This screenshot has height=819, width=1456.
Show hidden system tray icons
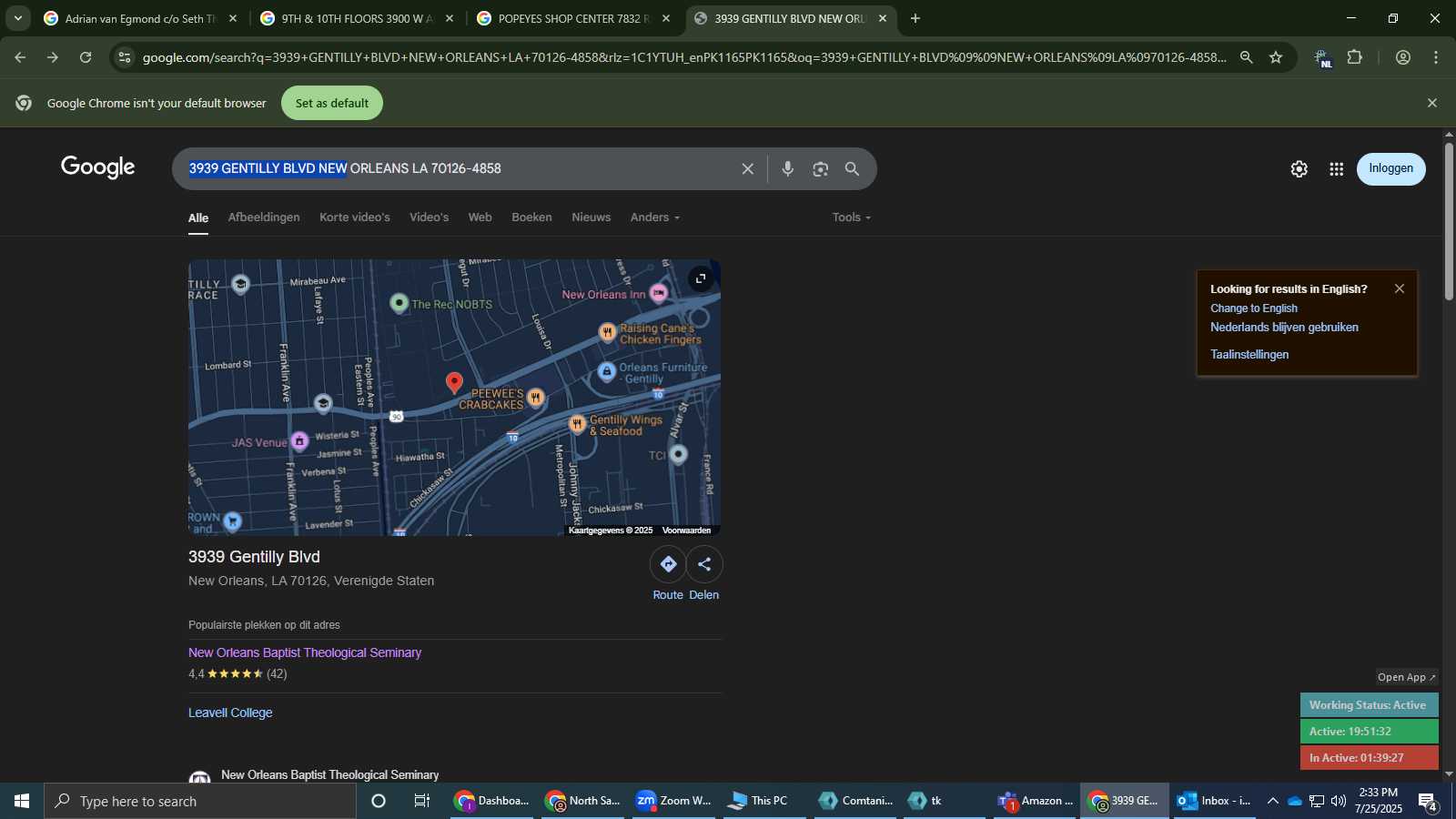click(1272, 801)
